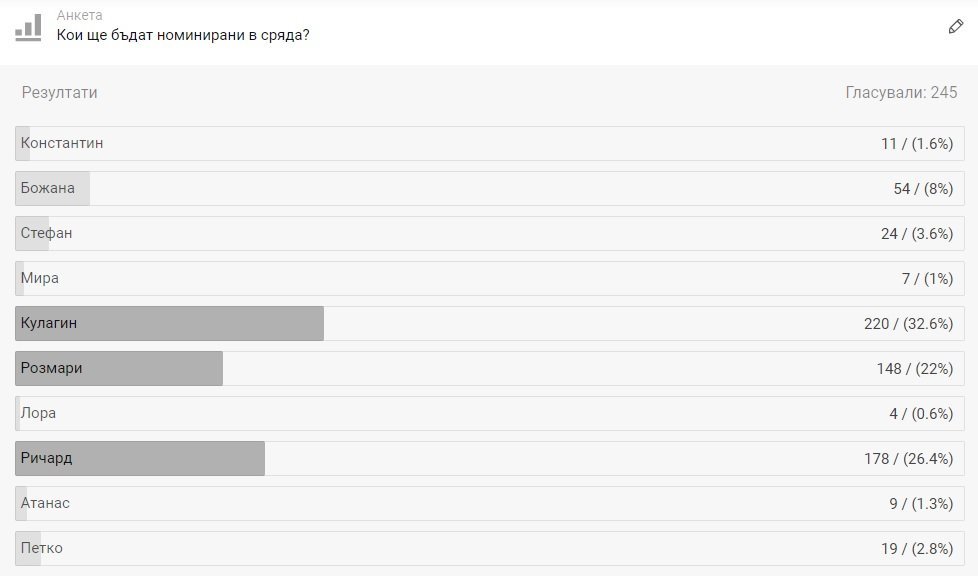Select the Кулагин result bar
This screenshot has width=978, height=579.
tap(489, 324)
